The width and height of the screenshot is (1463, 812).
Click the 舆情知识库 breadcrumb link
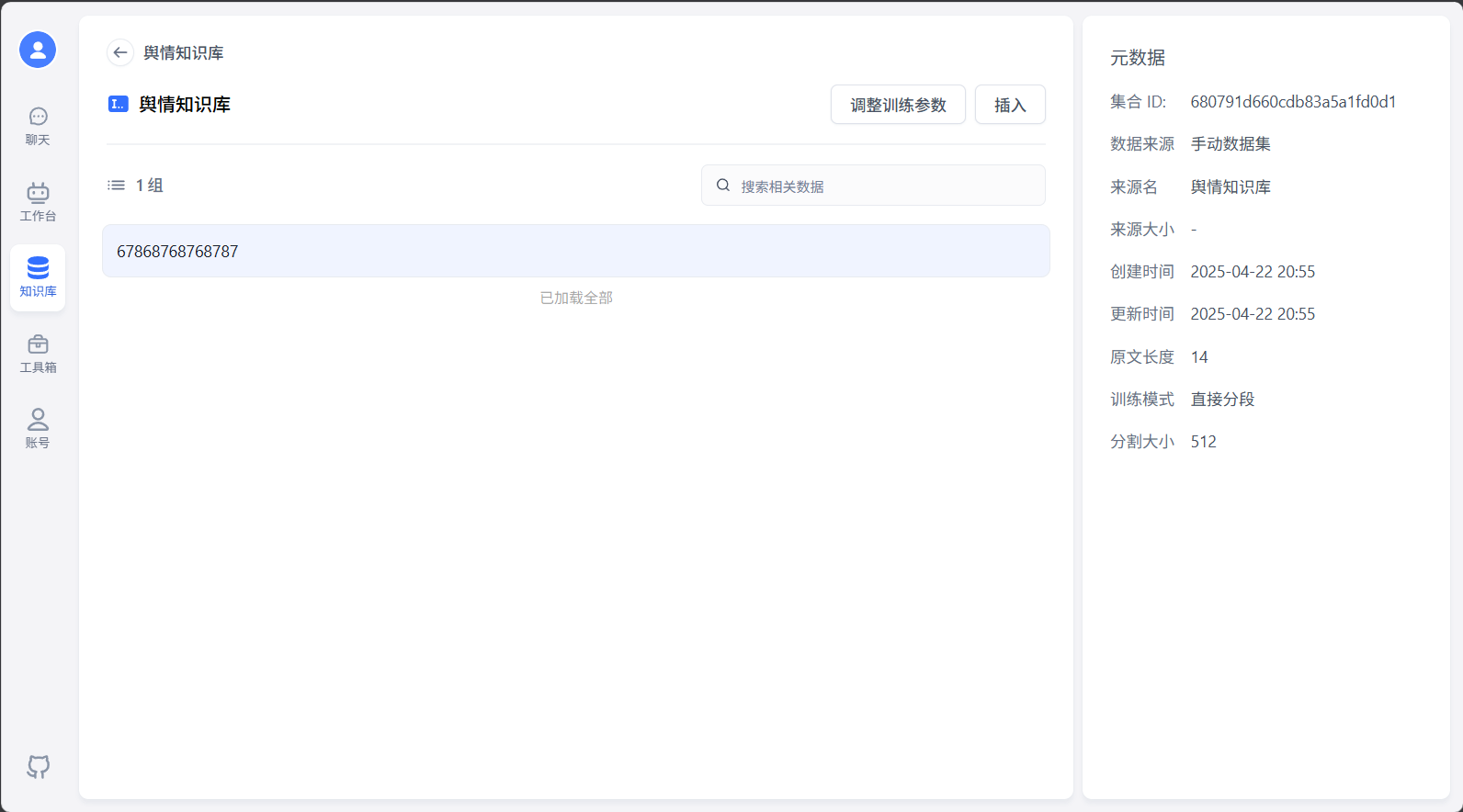(184, 53)
